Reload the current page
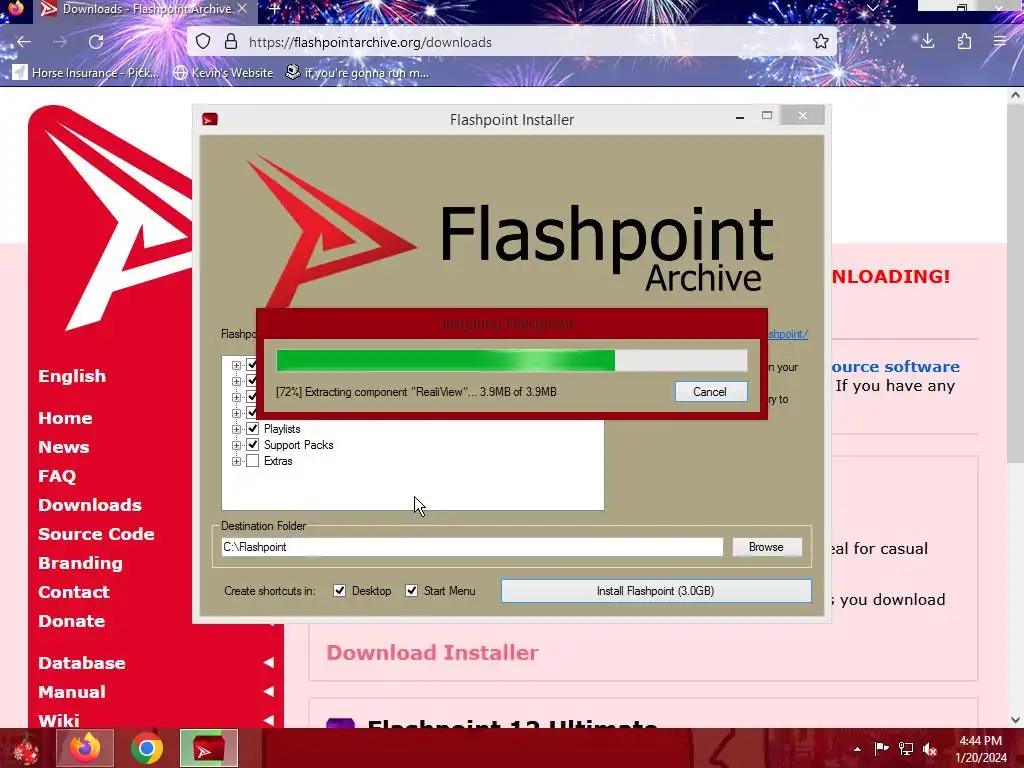The height and width of the screenshot is (768, 1024). pyautogui.click(x=96, y=42)
